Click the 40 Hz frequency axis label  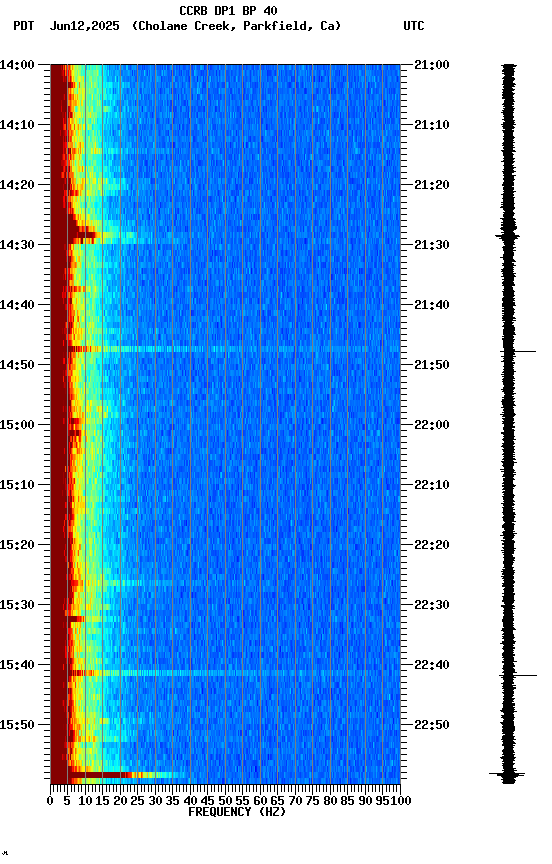pos(190,801)
